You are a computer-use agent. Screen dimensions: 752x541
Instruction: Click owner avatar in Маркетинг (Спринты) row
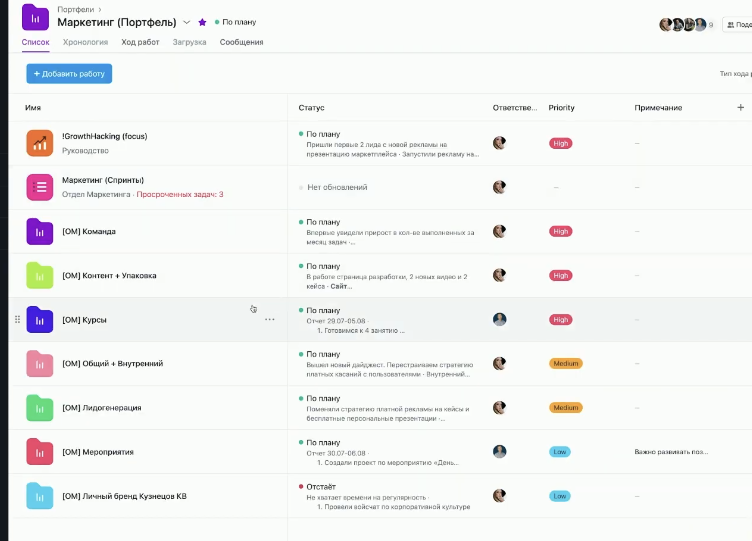click(x=499, y=187)
